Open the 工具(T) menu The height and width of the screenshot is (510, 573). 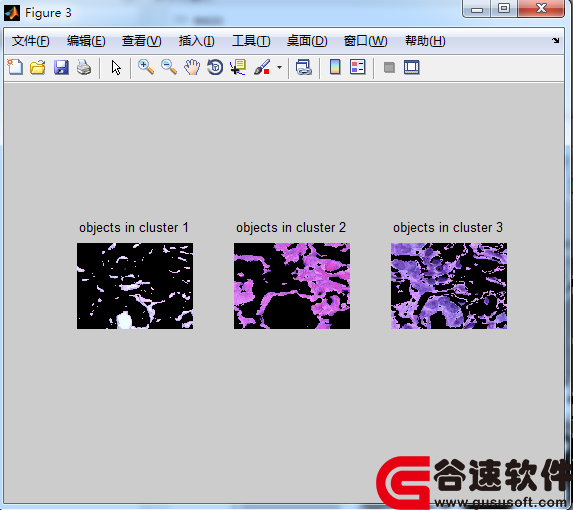pyautogui.click(x=251, y=41)
